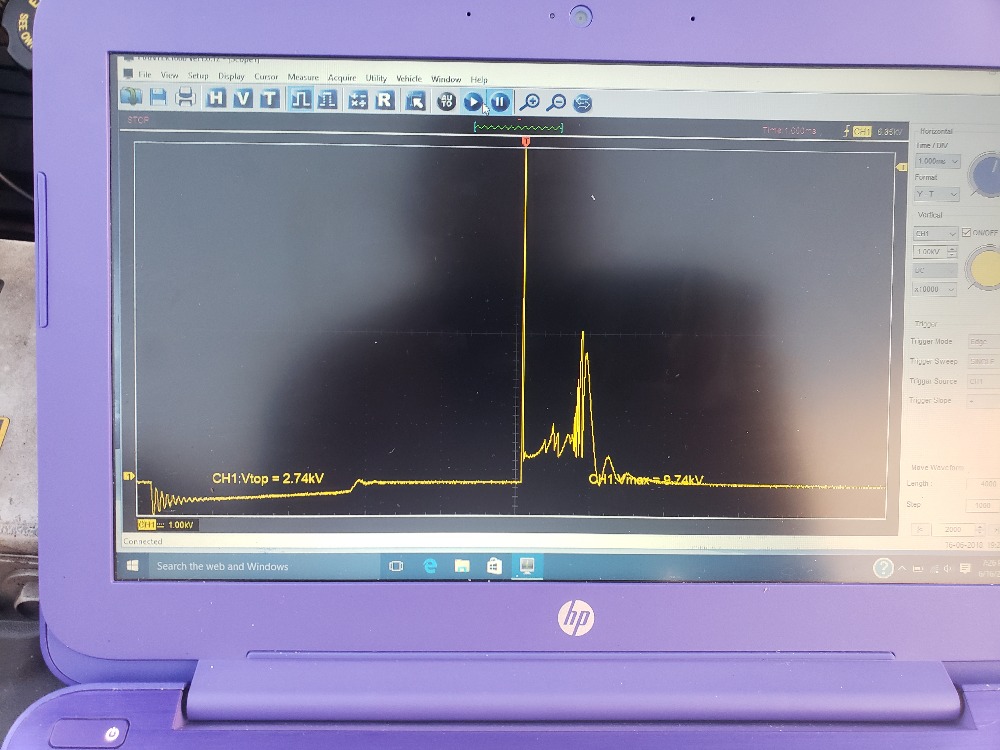Image resolution: width=1000 pixels, height=750 pixels.
Task: Toggle the CH1 ON/OFF checkbox
Action: pyautogui.click(x=966, y=233)
